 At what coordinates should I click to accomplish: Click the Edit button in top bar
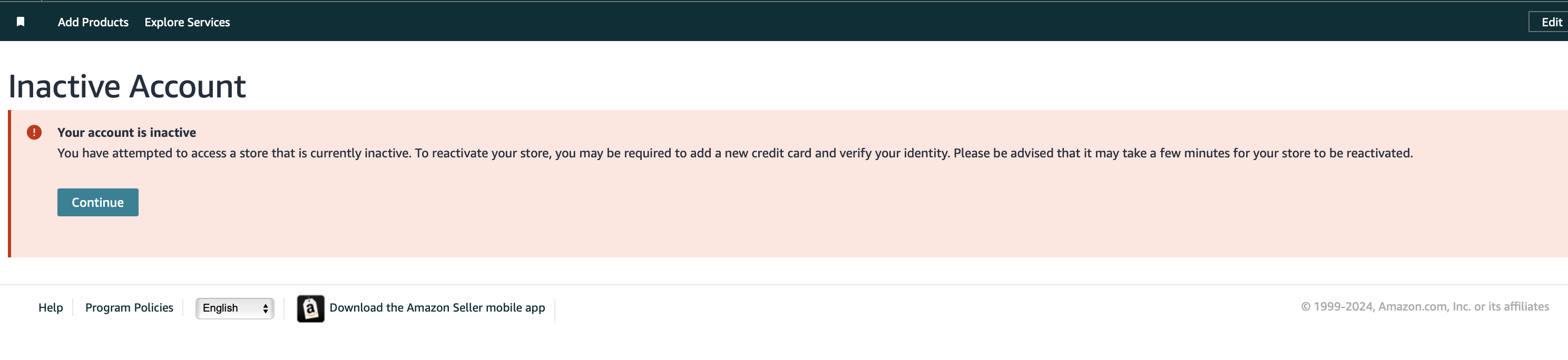coord(1550,22)
